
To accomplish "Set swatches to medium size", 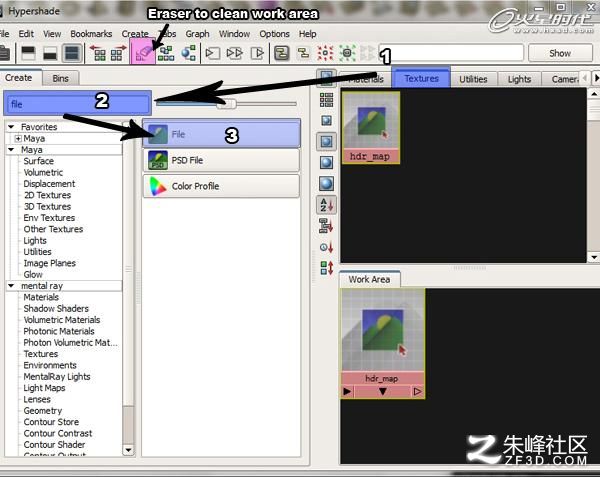I will [326, 142].
